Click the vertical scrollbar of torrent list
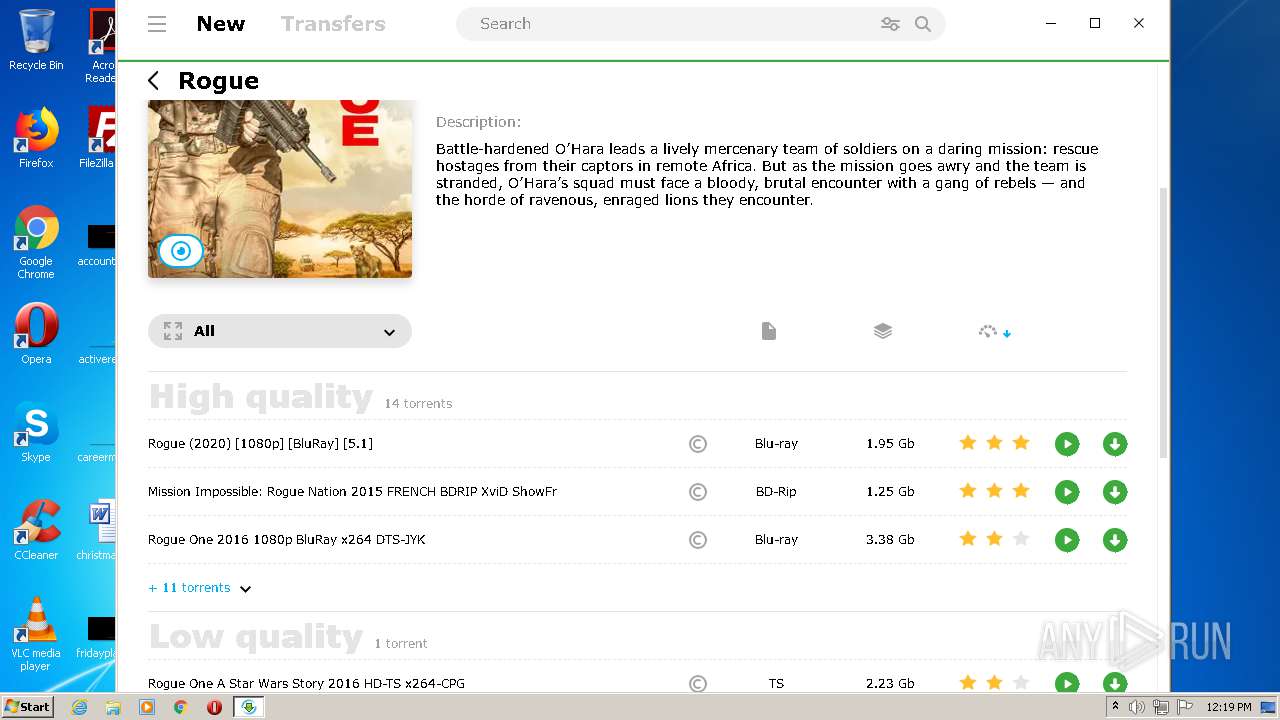The image size is (1280, 720). pos(1163,322)
